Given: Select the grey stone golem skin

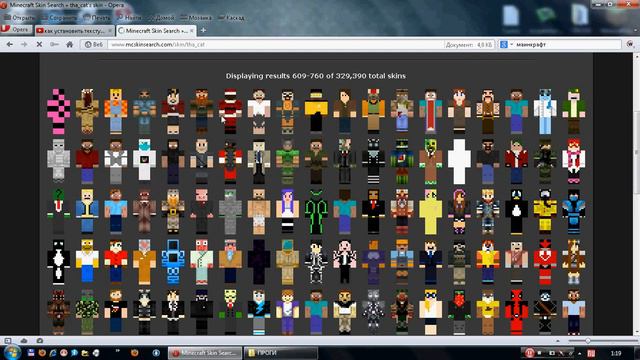Looking at the screenshot, I should [58, 162].
